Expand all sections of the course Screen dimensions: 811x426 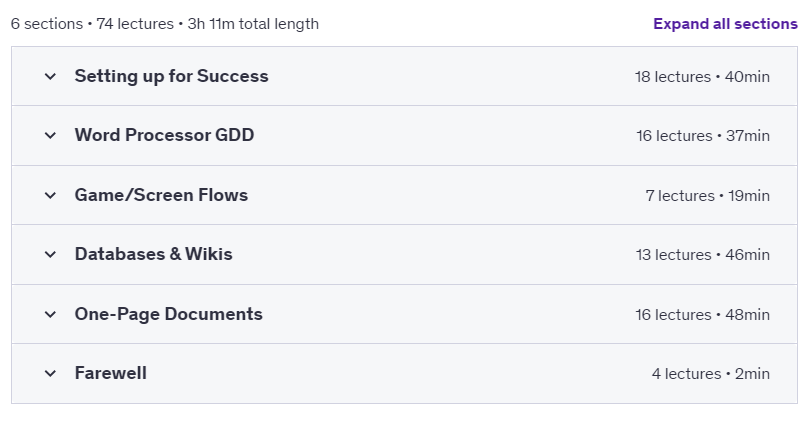[725, 24]
